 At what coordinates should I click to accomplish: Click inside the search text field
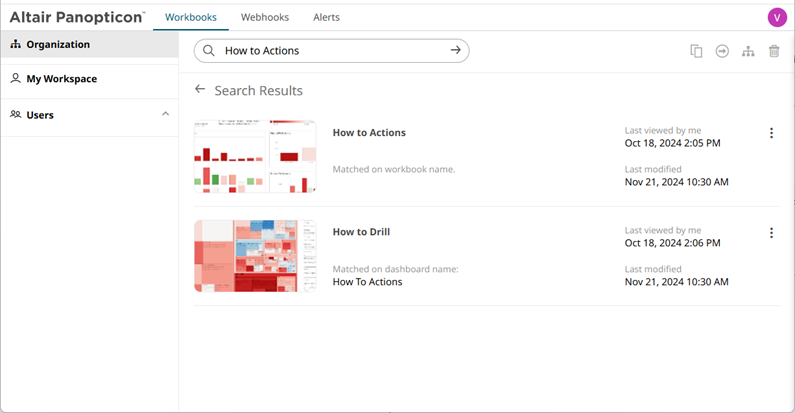(330, 51)
